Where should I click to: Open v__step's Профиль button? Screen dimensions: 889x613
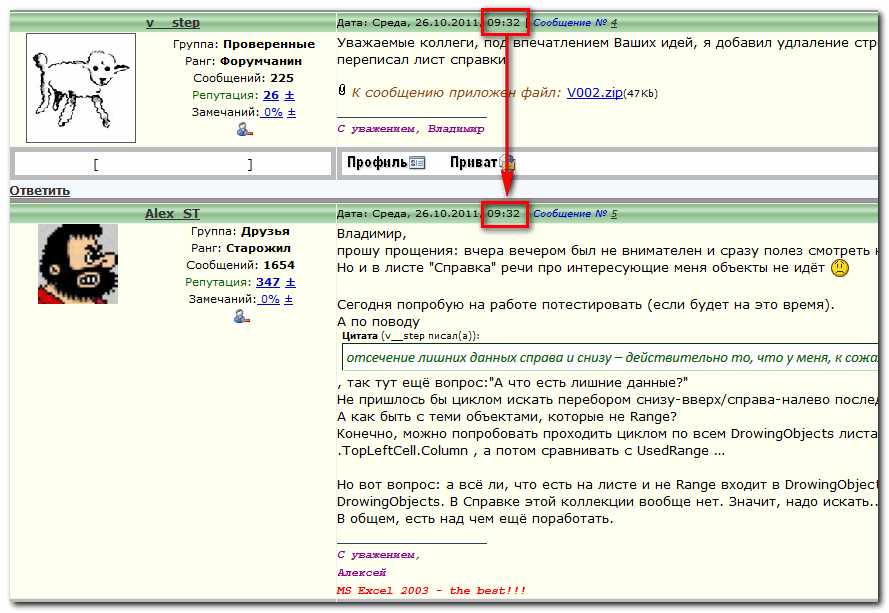[386, 163]
